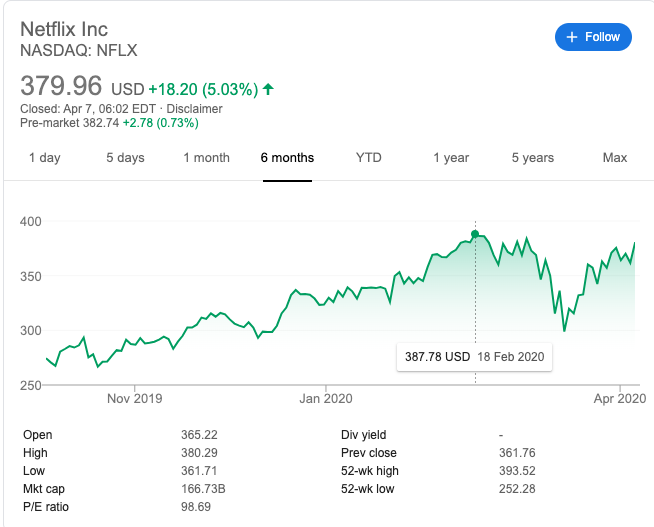
Task: Click the Follow button
Action: coord(593,37)
